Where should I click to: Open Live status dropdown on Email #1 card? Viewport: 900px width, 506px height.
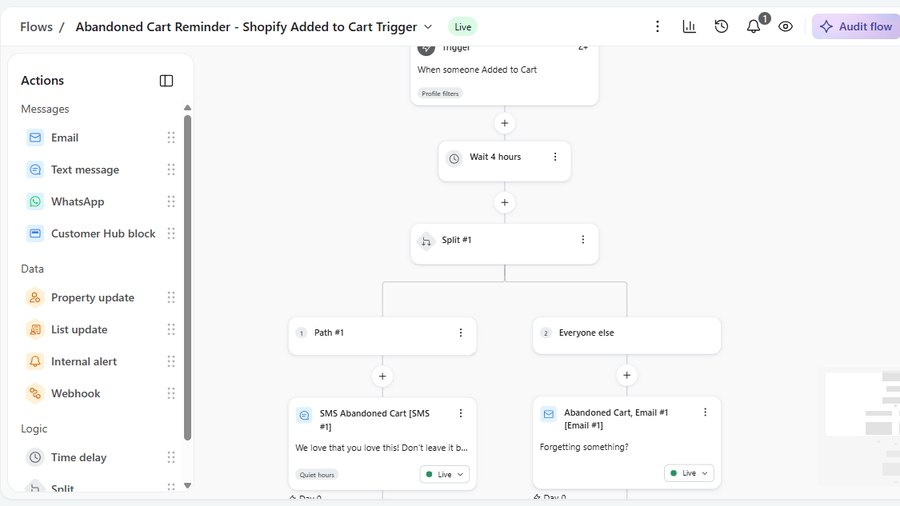point(689,473)
